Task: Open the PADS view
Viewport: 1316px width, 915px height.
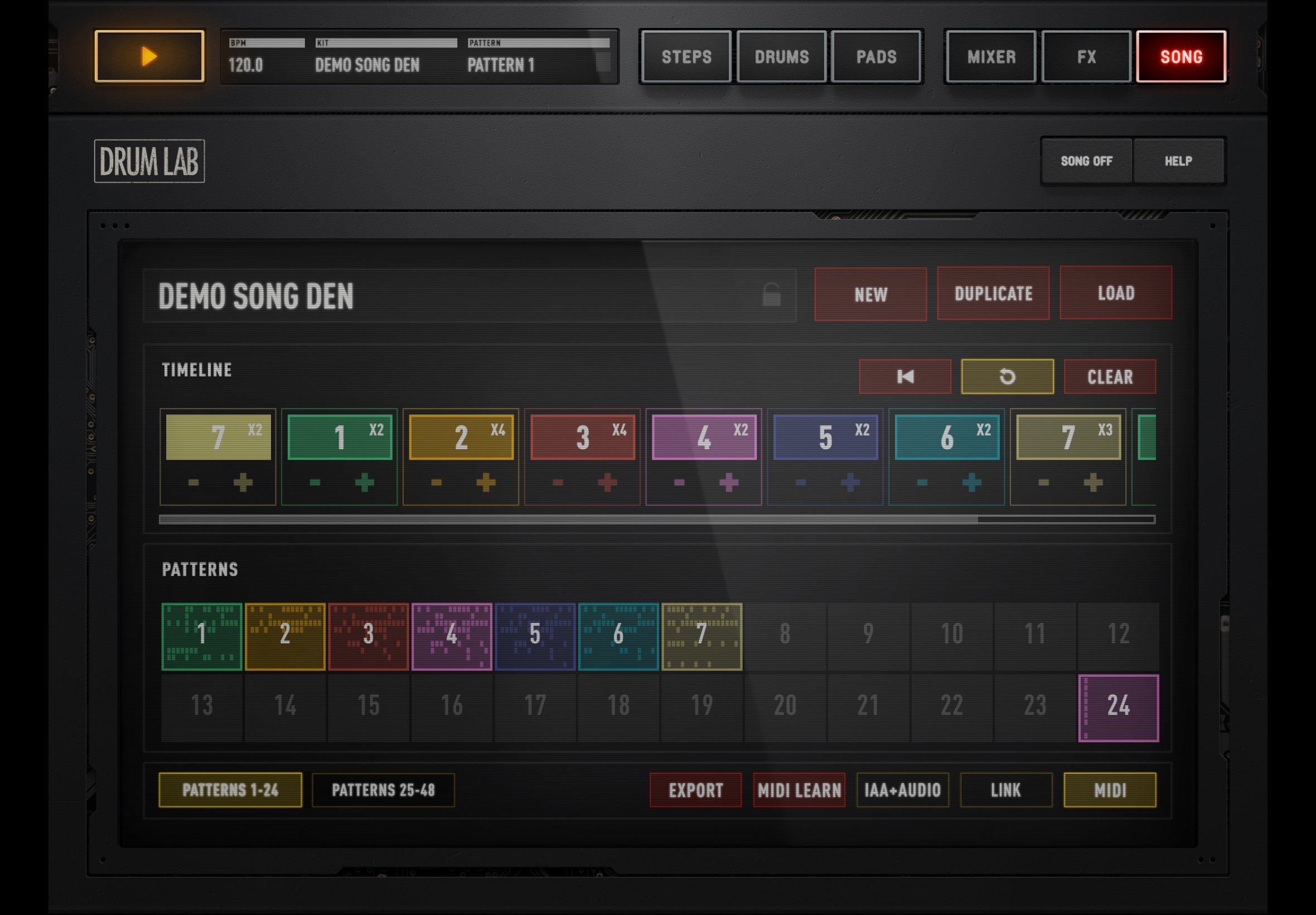Action: click(x=876, y=57)
